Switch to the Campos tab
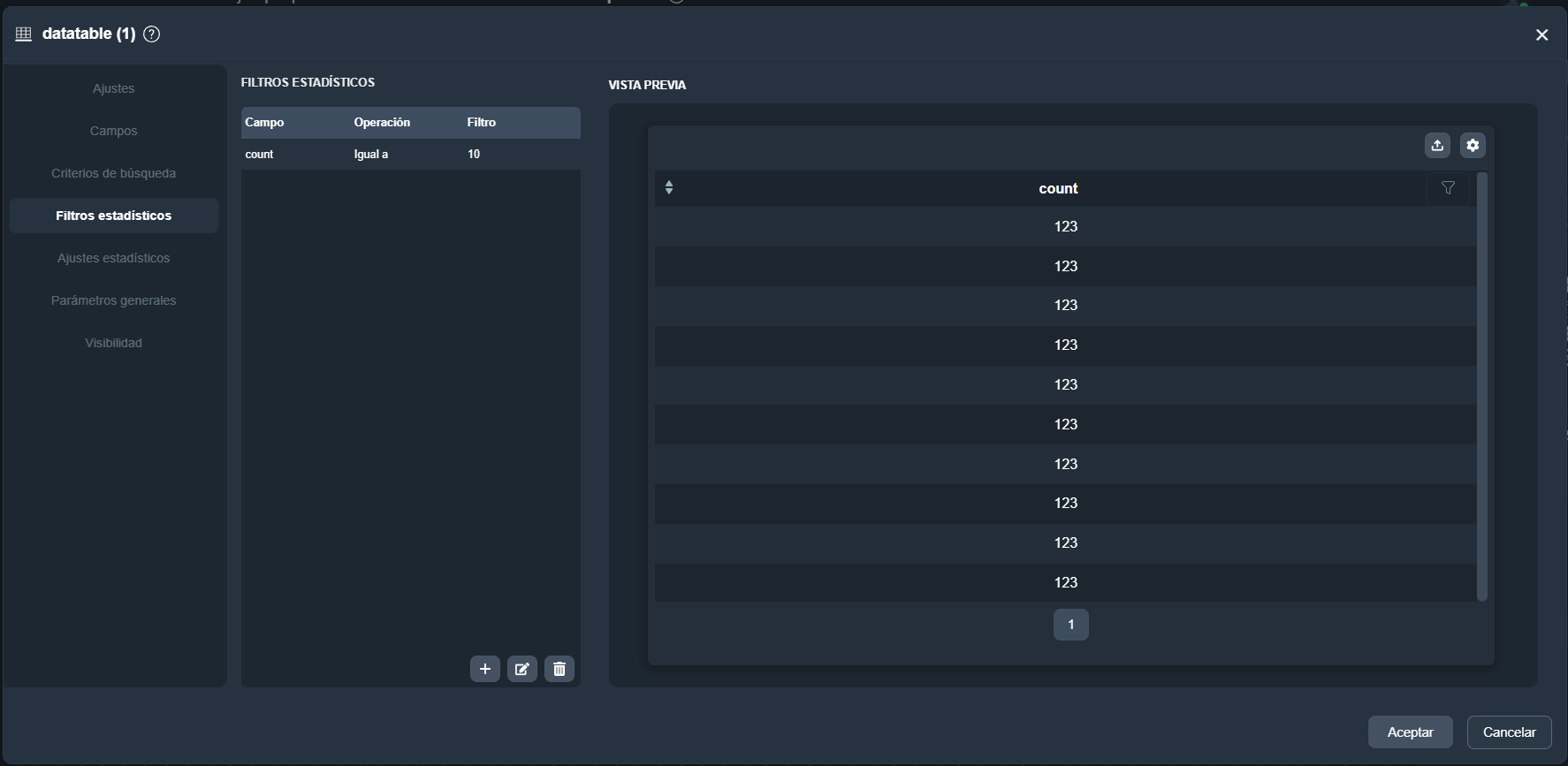Viewport: 1568px width, 766px height. coord(114,131)
